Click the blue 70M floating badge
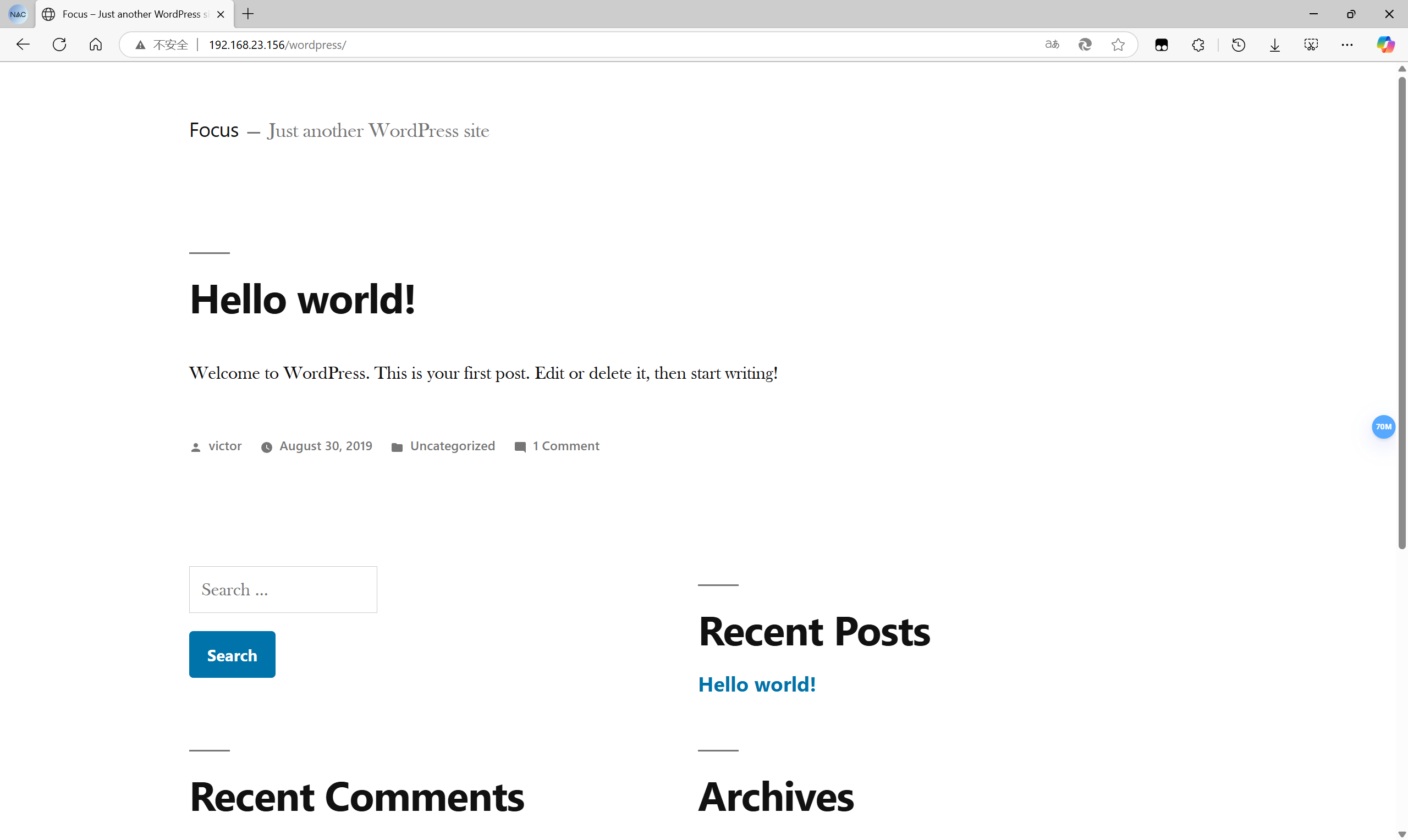The height and width of the screenshot is (840, 1408). [x=1383, y=427]
